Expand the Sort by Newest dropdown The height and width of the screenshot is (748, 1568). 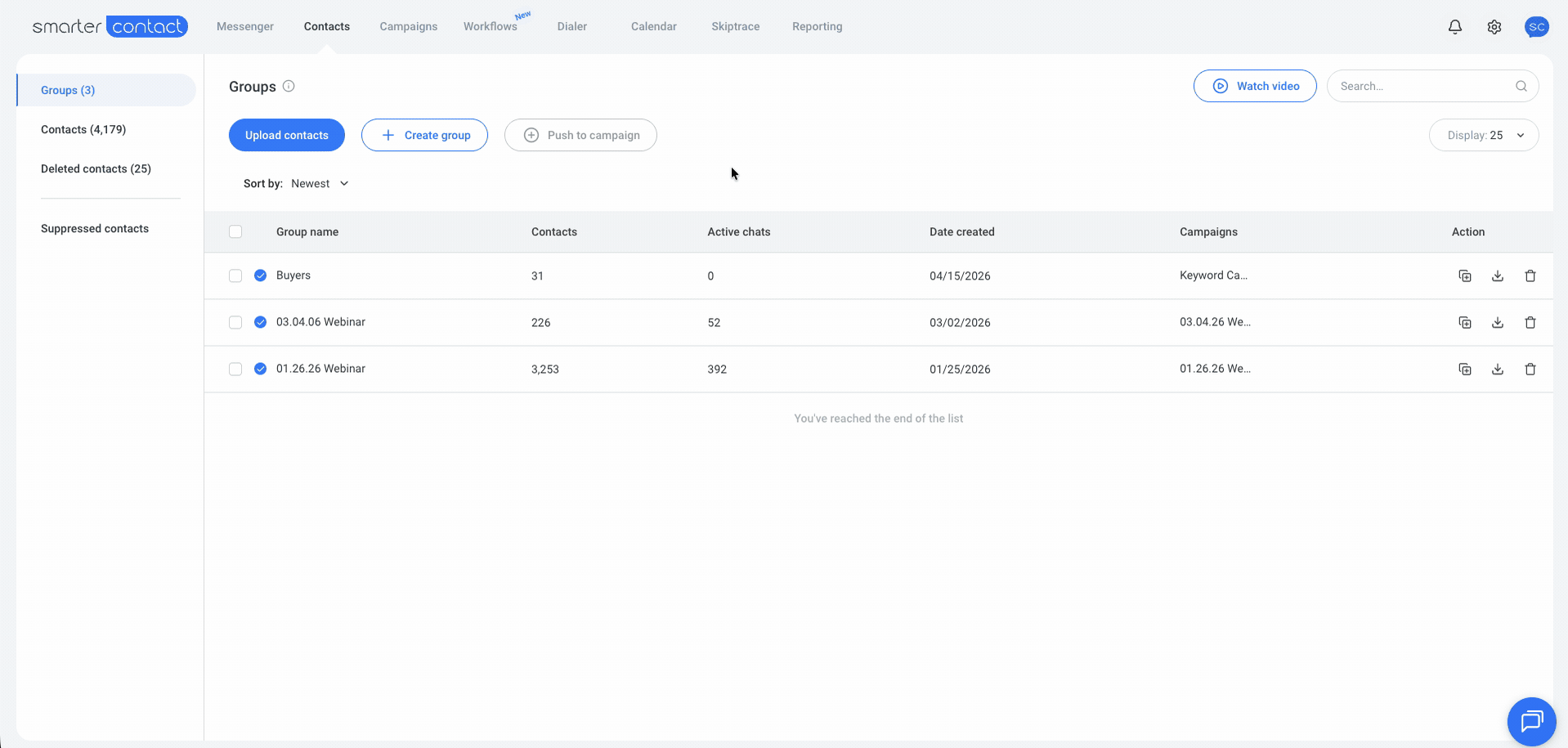click(x=320, y=183)
